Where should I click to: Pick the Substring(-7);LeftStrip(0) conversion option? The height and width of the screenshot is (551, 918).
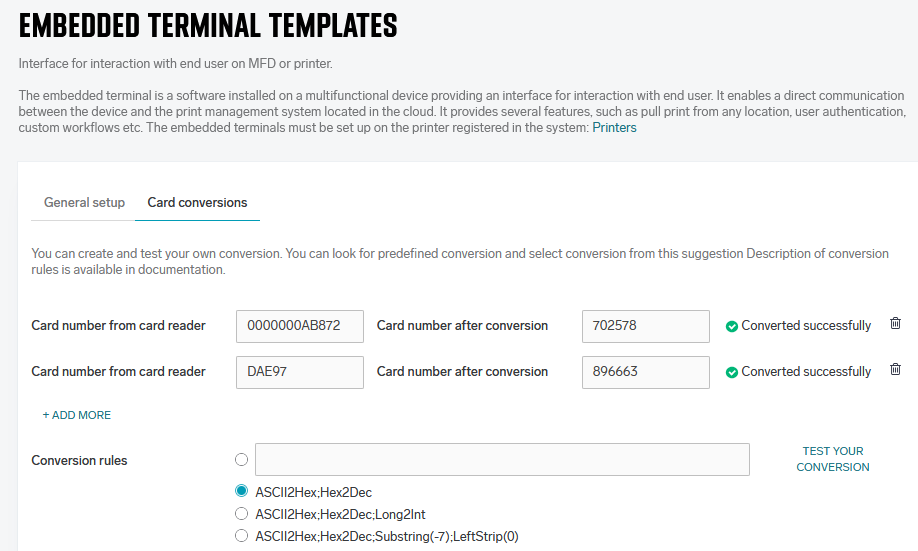click(x=241, y=536)
